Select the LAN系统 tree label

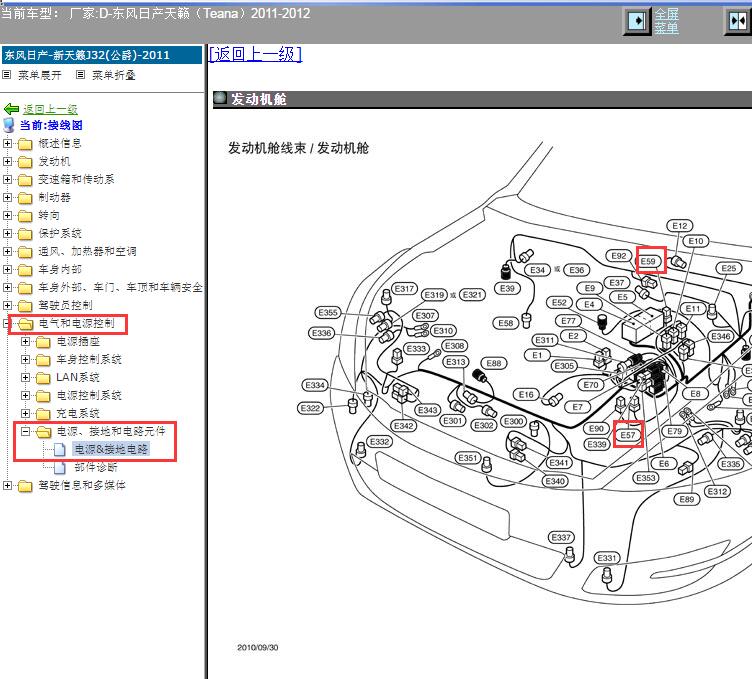pos(78,377)
